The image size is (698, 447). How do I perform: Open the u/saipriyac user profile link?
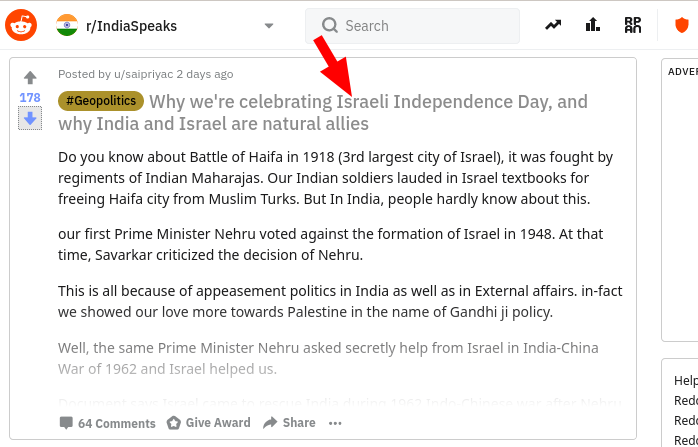coord(143,74)
